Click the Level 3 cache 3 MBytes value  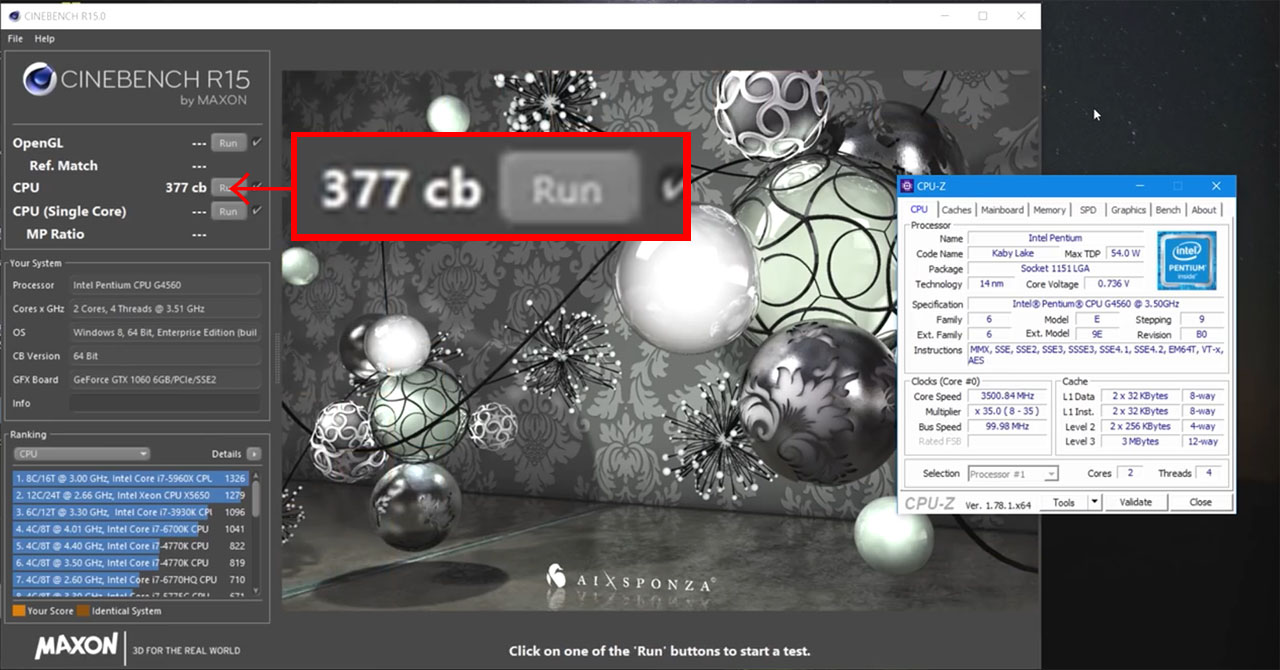tap(1140, 441)
